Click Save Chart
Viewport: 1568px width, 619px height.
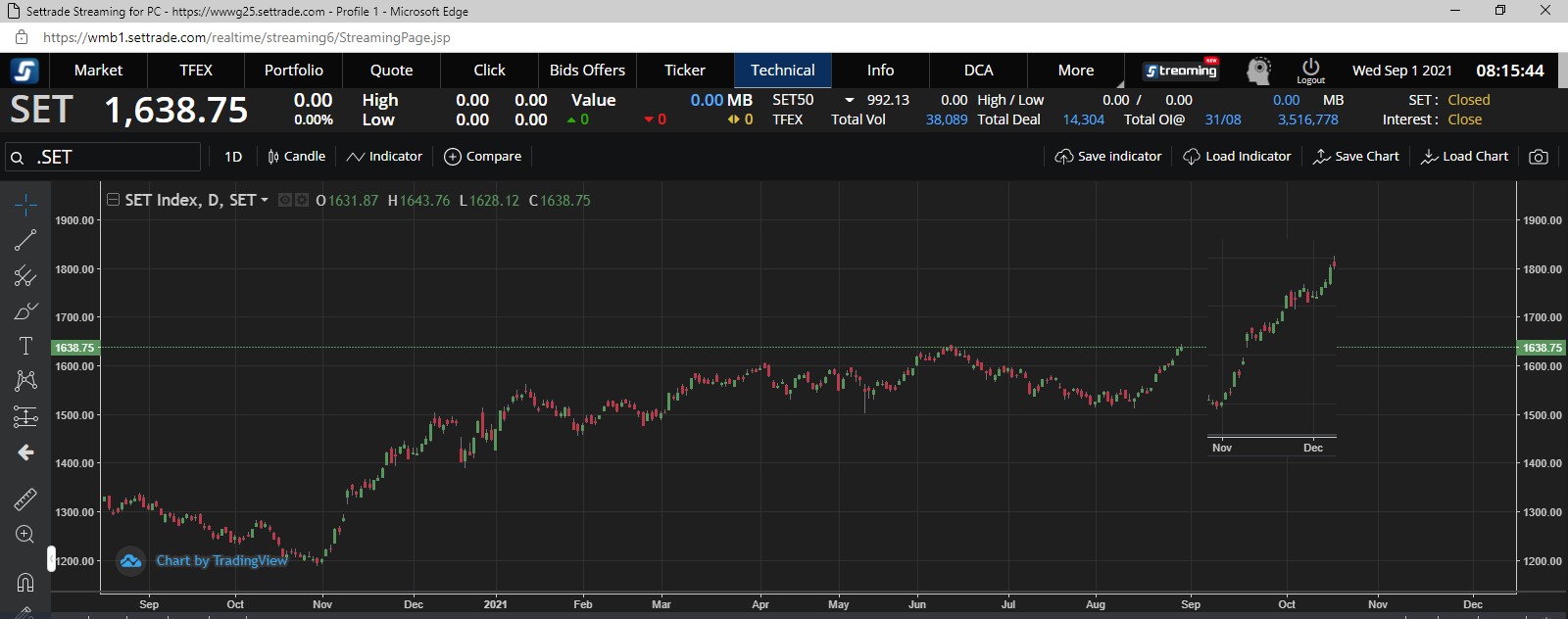[x=1356, y=157]
